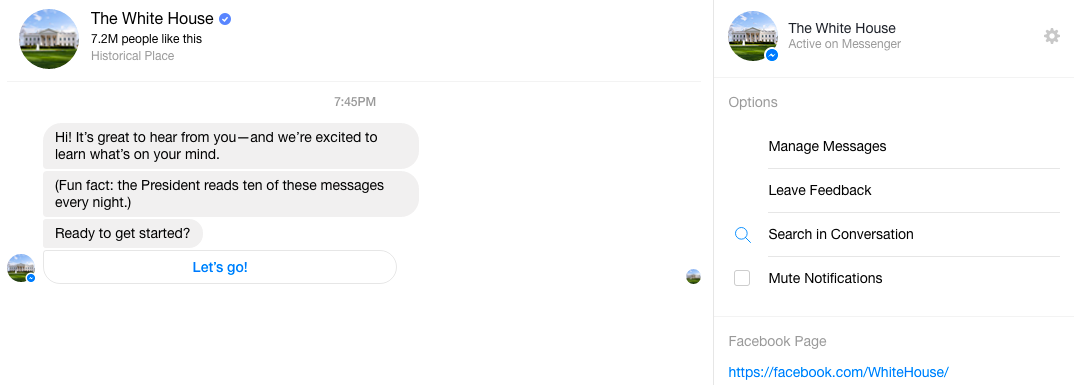Viewport: 1074px width, 385px height.
Task: Open the White House avatar in the conversation header
Action: point(49,39)
